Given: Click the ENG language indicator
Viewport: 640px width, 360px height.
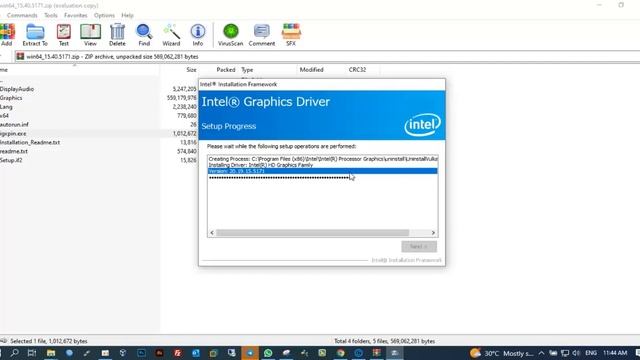Looking at the screenshot, I should tap(591, 353).
